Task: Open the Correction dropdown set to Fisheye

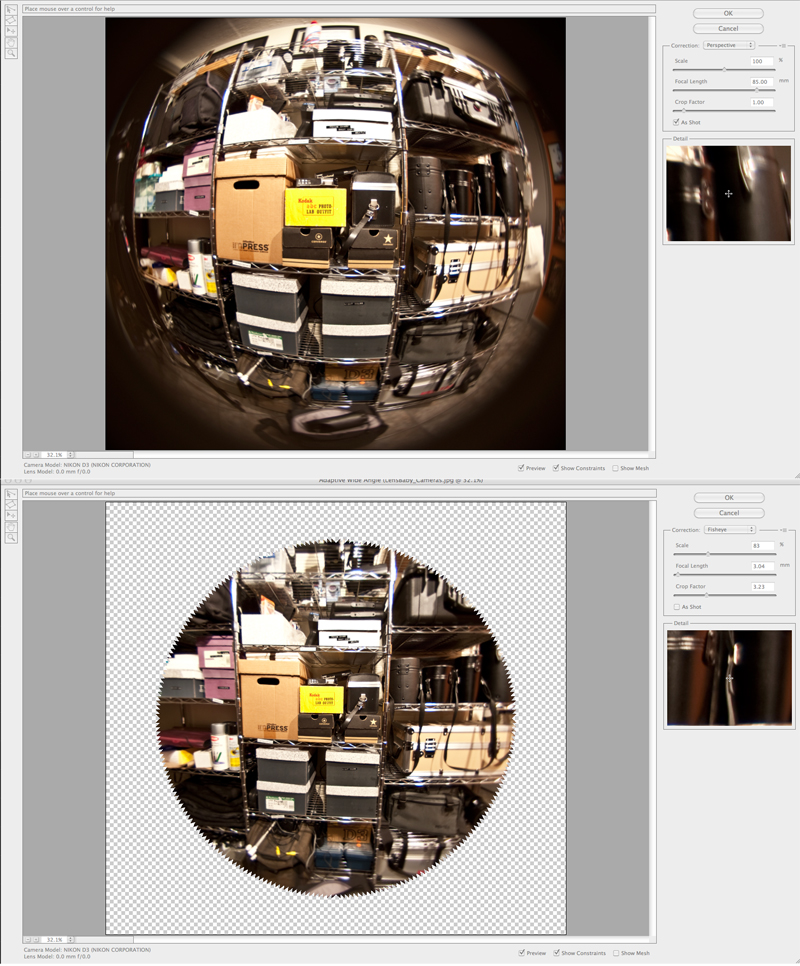Action: [730, 529]
